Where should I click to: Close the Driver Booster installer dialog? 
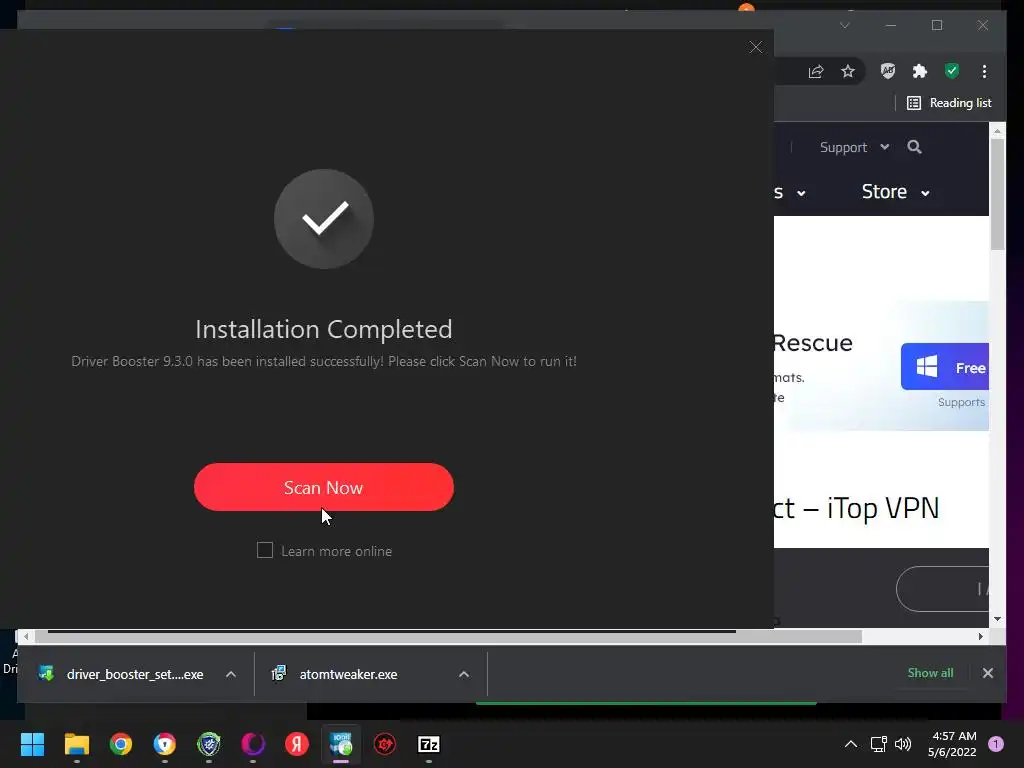(756, 47)
